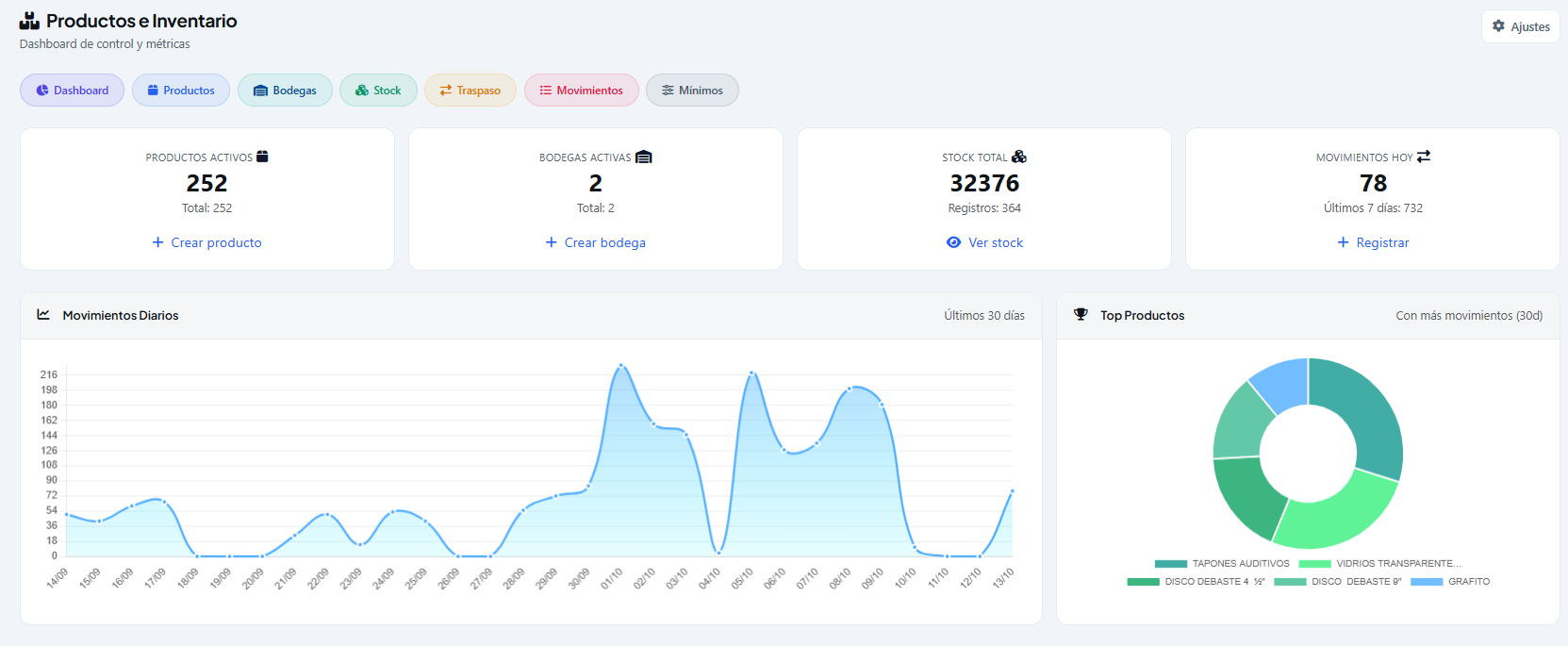Click the teal donut segment for Tapones Auditivos
Image resolution: width=1568 pixels, height=646 pixels.
point(1367,412)
